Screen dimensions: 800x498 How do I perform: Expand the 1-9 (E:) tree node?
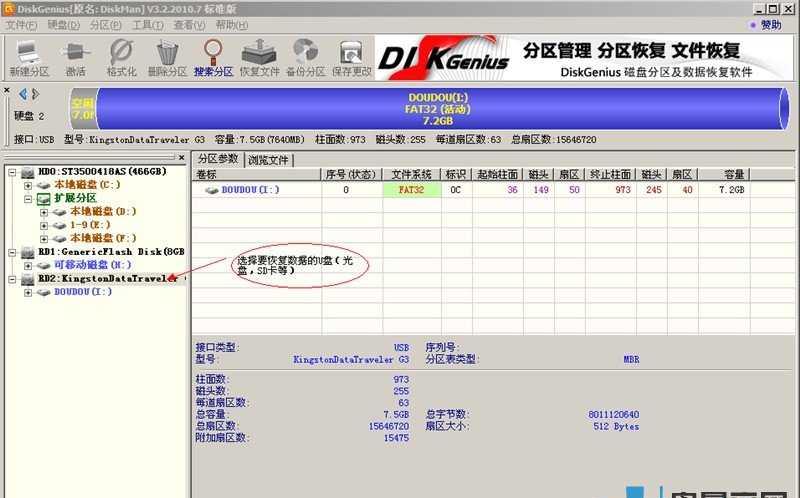pyautogui.click(x=44, y=226)
